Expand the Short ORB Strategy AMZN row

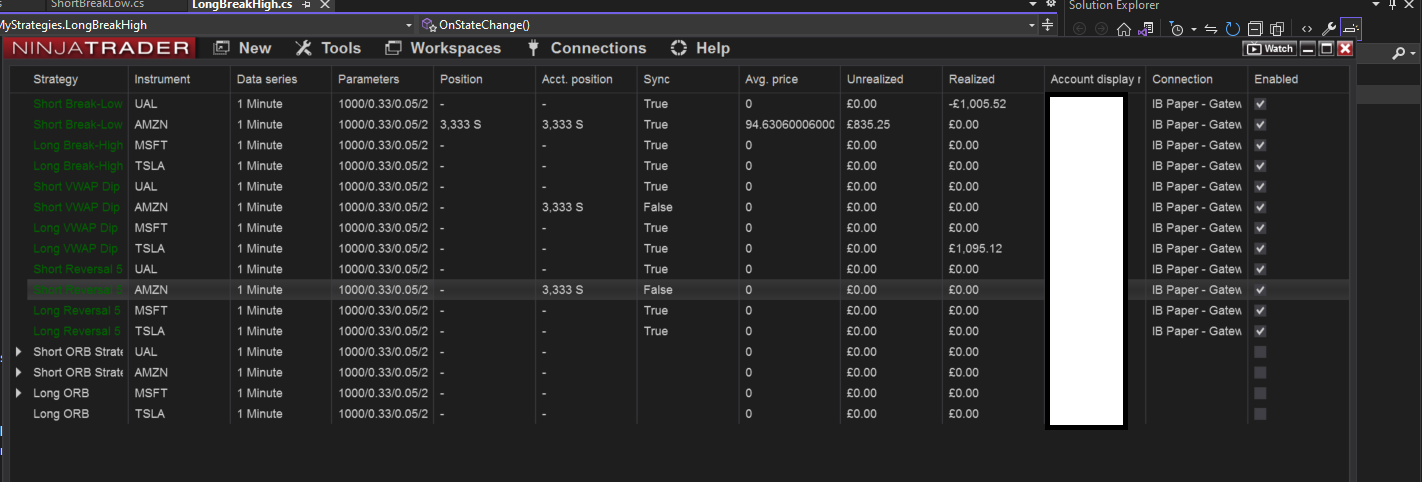point(19,372)
